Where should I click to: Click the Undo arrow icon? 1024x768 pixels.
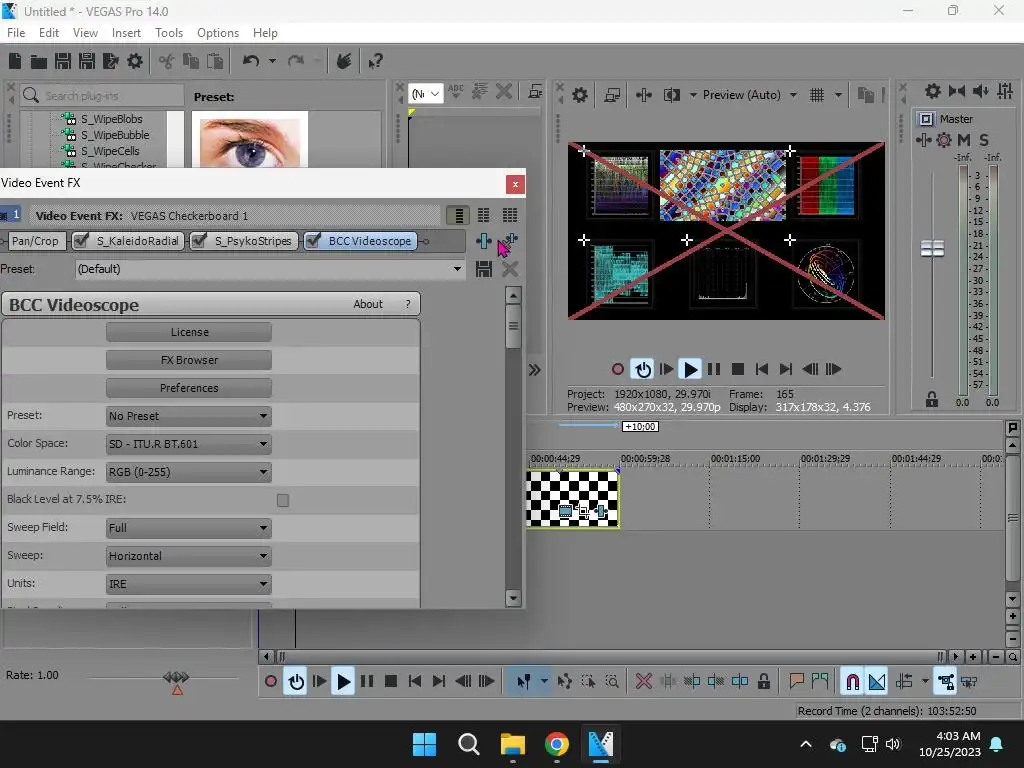[x=251, y=61]
